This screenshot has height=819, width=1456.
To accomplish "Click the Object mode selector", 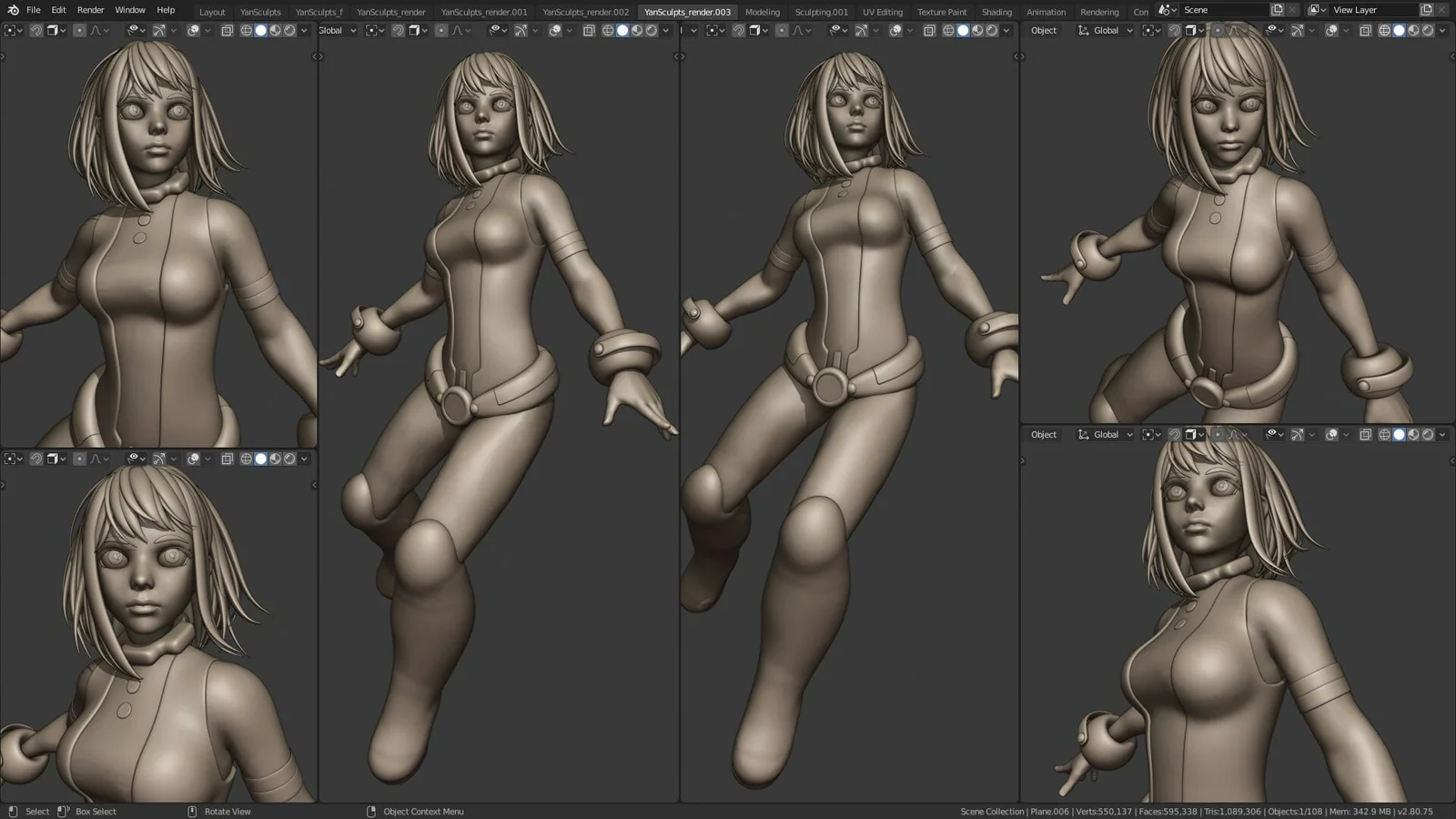I will coord(1044,30).
